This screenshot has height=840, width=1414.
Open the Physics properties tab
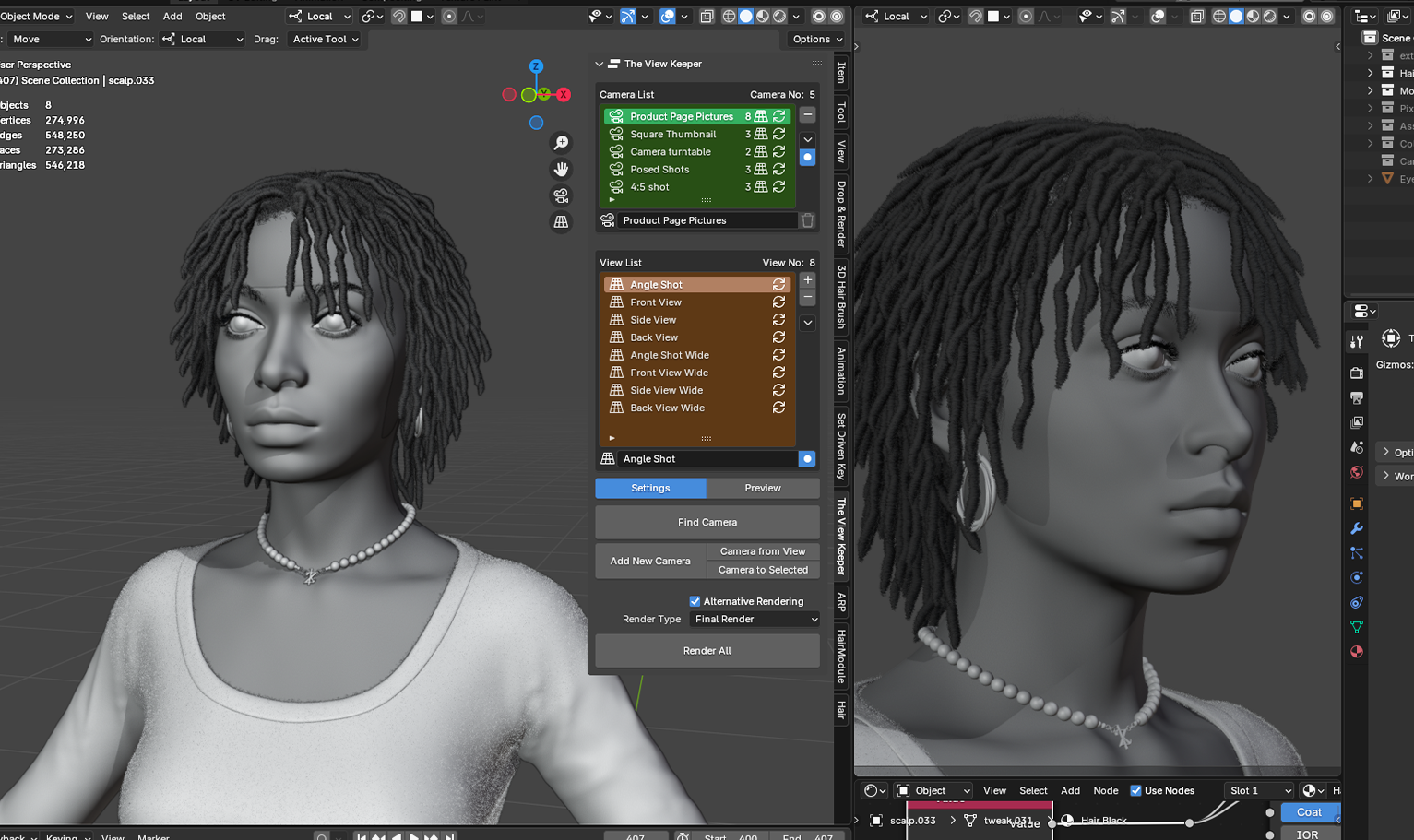coord(1357,577)
